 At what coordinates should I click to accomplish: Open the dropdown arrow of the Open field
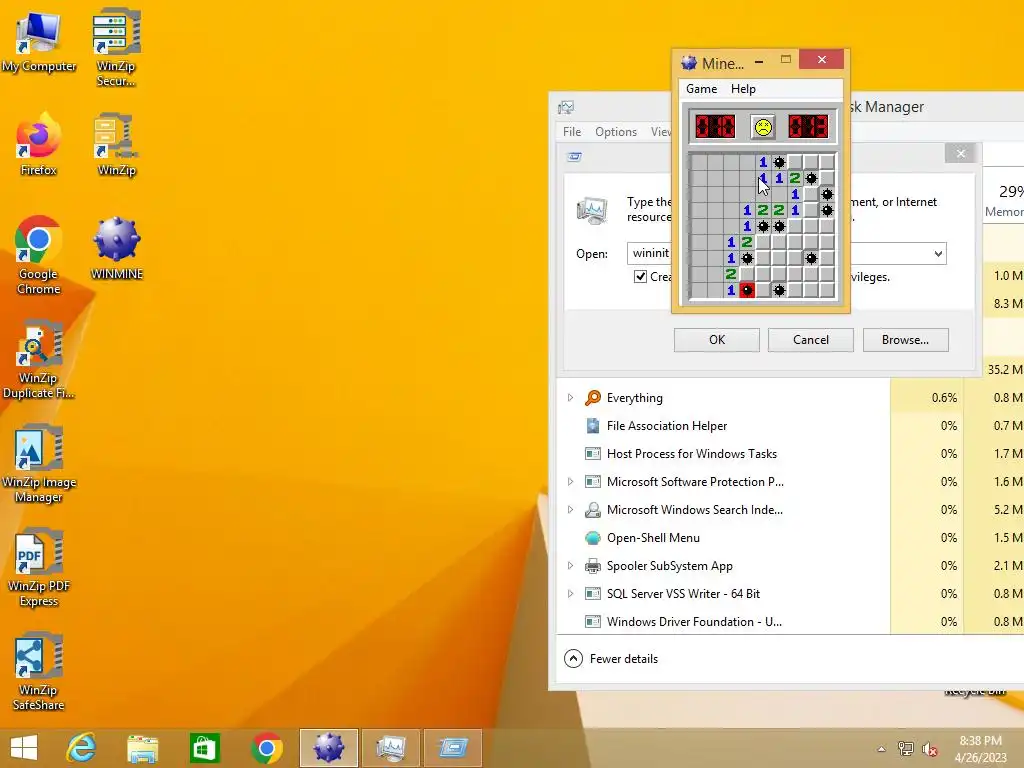point(938,253)
